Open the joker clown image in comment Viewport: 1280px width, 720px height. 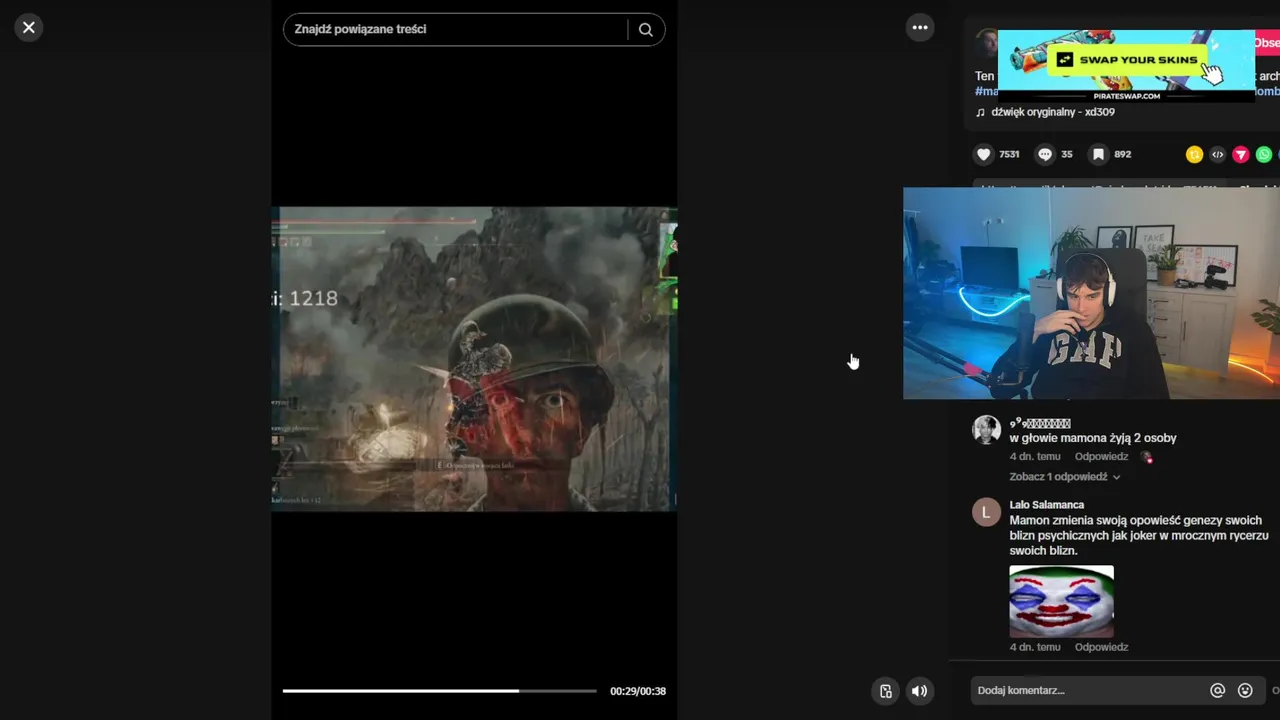click(1061, 602)
